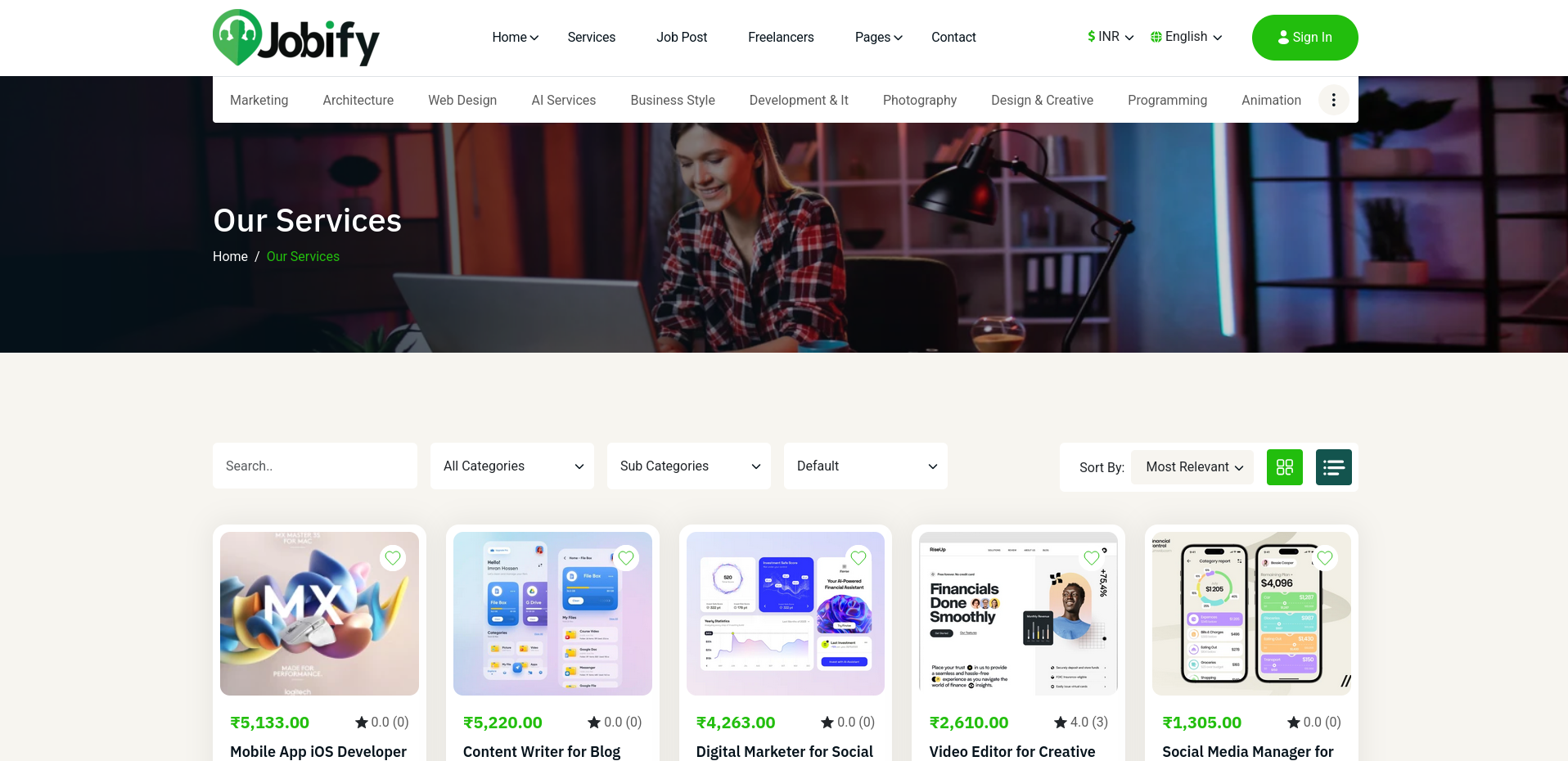
Task: Open the Freelancers menu item
Action: (x=781, y=38)
